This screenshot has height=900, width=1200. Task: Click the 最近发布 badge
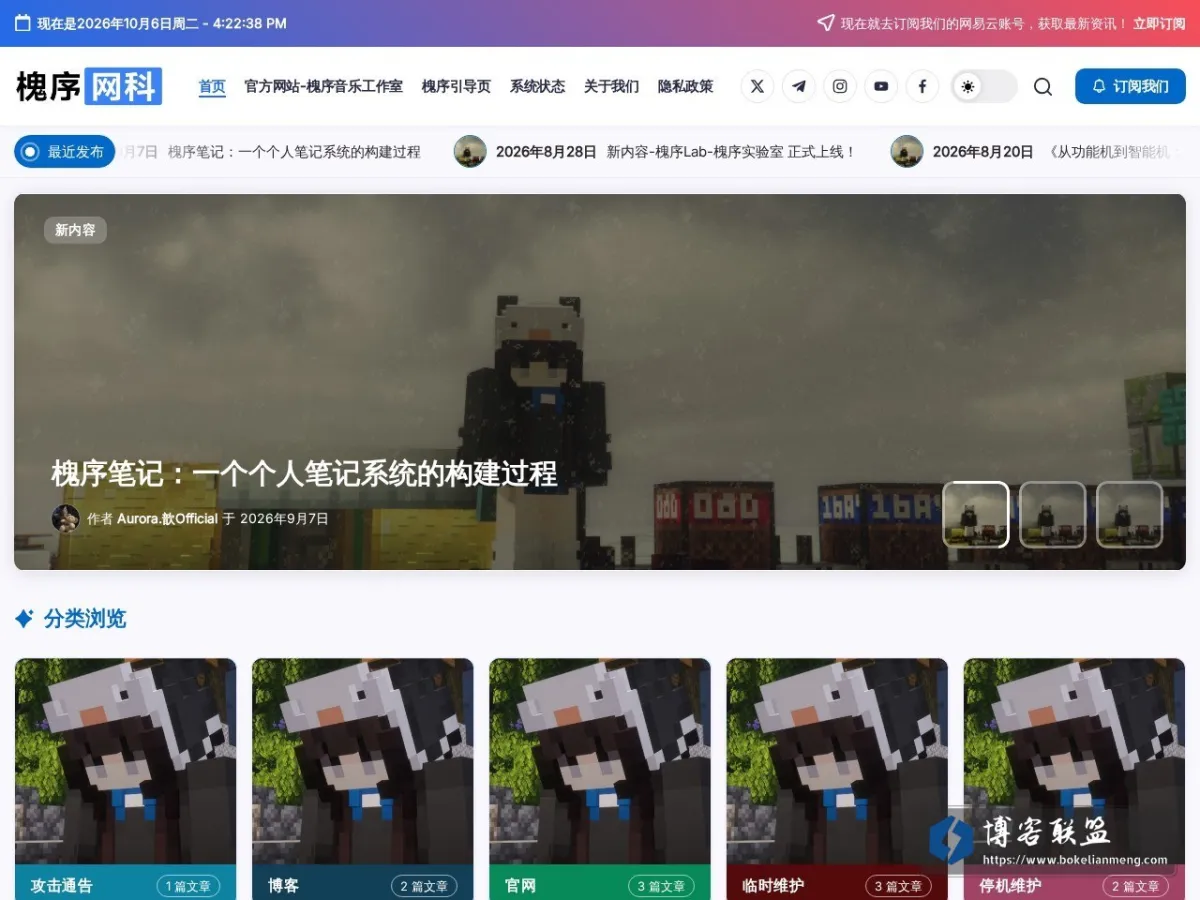coord(65,151)
